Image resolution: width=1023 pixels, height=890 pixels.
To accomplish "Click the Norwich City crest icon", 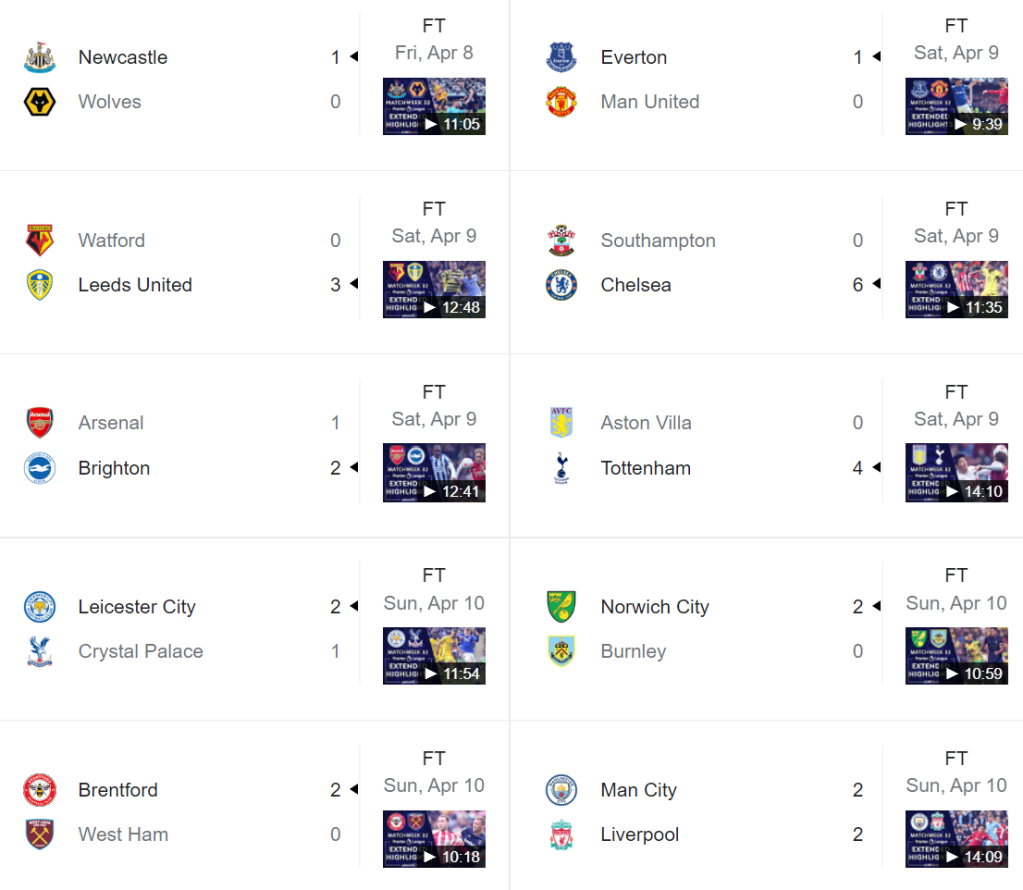I will click(x=562, y=607).
